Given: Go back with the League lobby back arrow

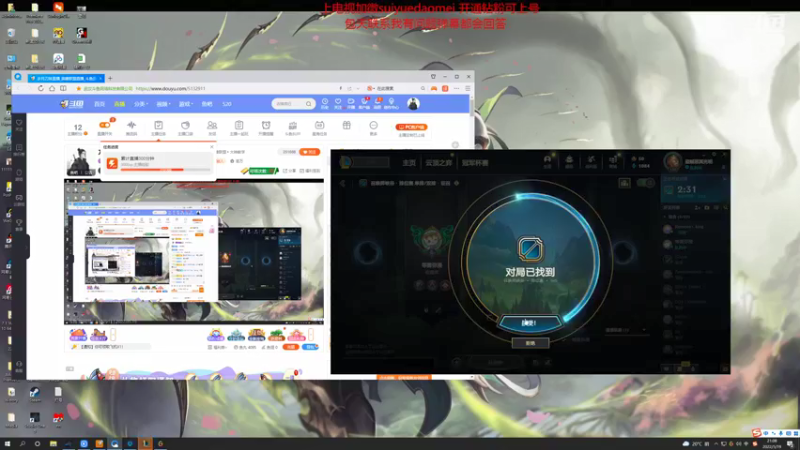Looking at the screenshot, I should point(343,183).
